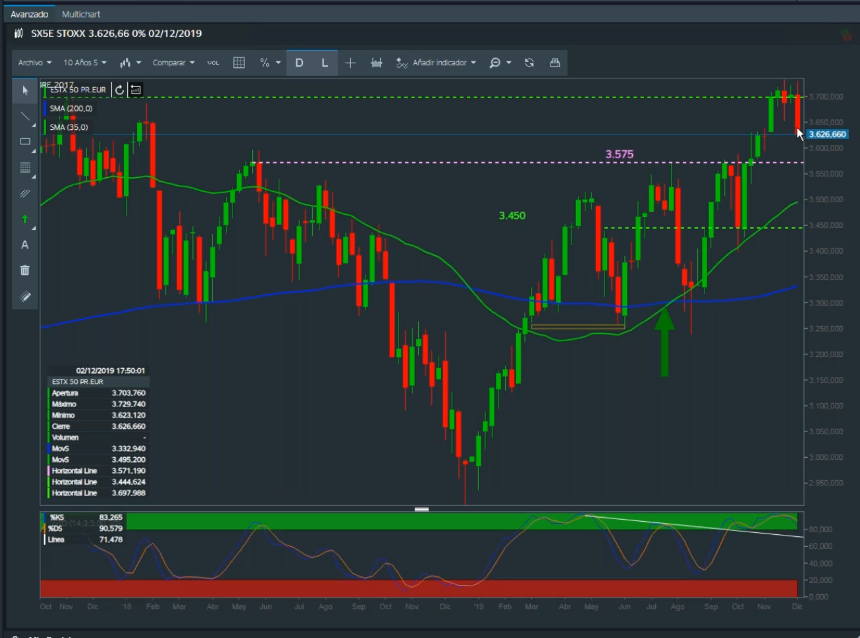Click the indicator icon beside Añadir indicador
The height and width of the screenshot is (638, 860).
tap(401, 63)
